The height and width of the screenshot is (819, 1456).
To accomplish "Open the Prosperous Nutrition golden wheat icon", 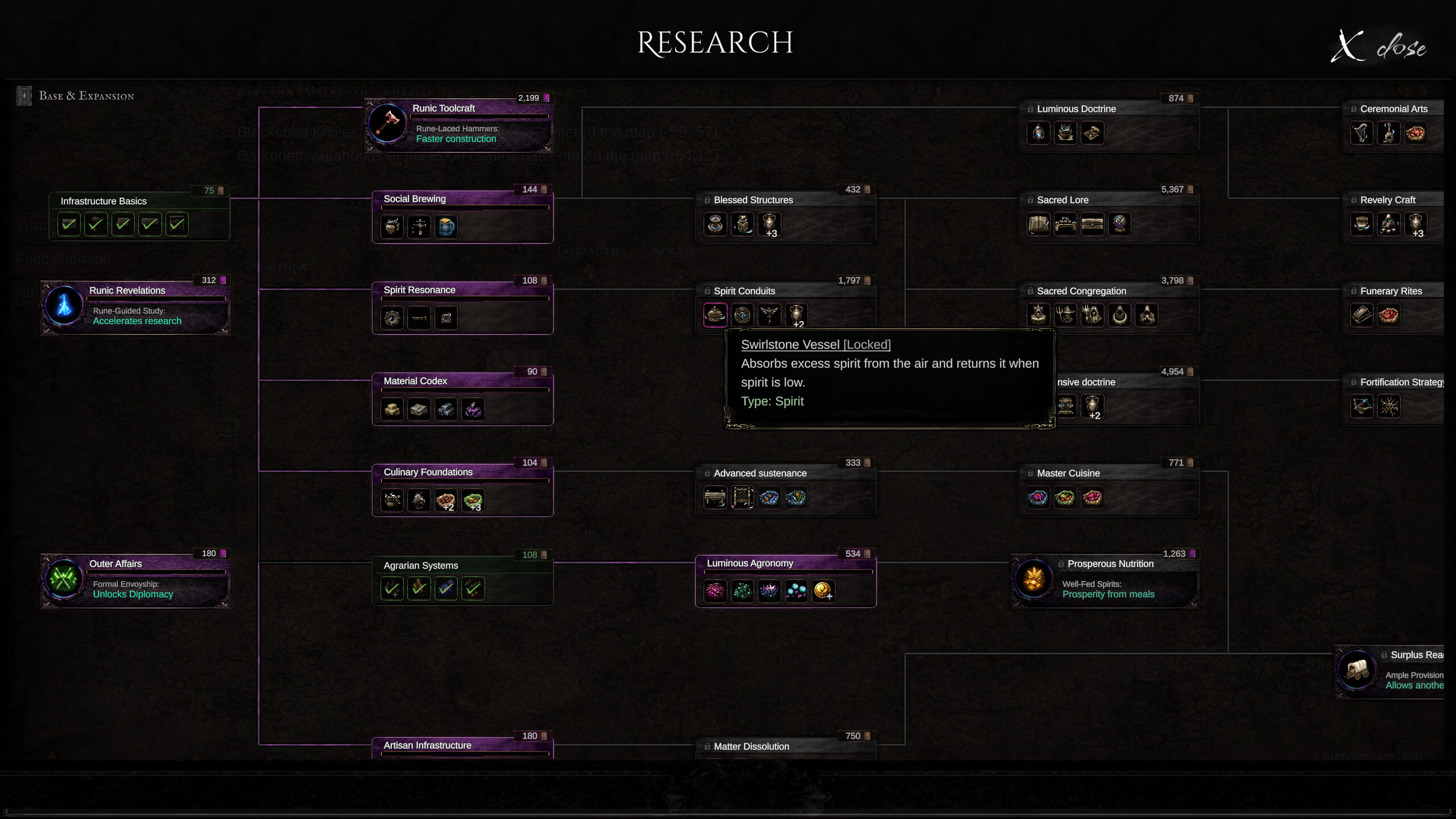I will click(1033, 579).
